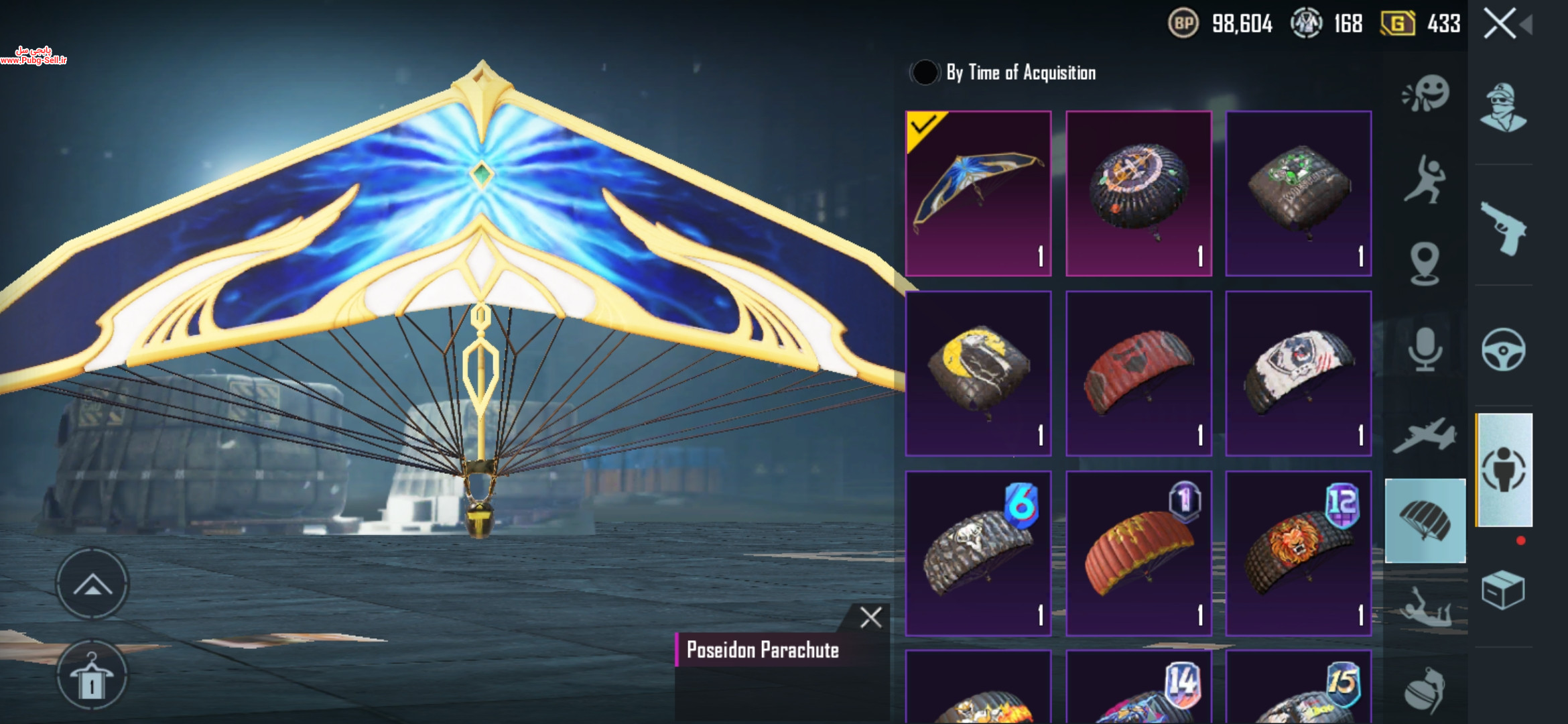Dismiss the Poseidon Parachute info box
The height and width of the screenshot is (724, 1568).
coord(870,617)
